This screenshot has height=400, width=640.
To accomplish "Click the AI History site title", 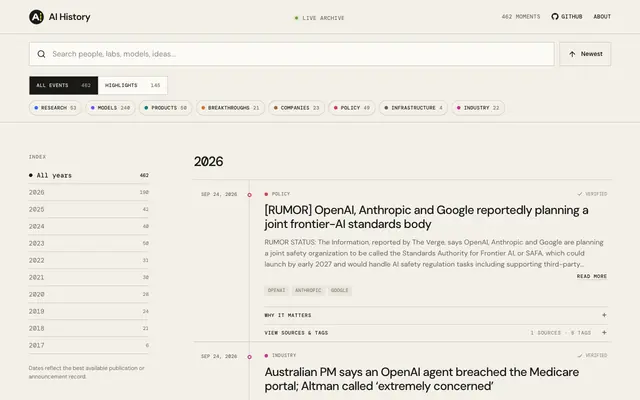I will (x=69, y=17).
